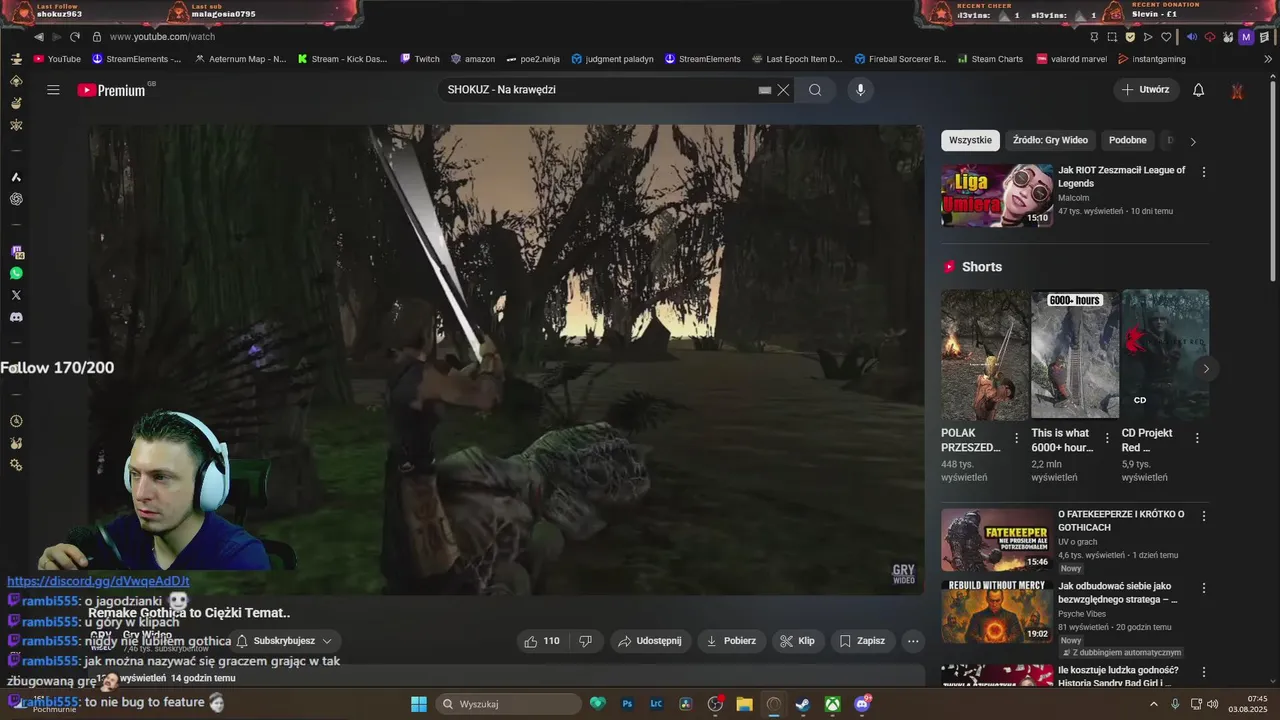Screen dimensions: 1280x720
Task: Like the video with 110 likes
Action: (x=542, y=641)
